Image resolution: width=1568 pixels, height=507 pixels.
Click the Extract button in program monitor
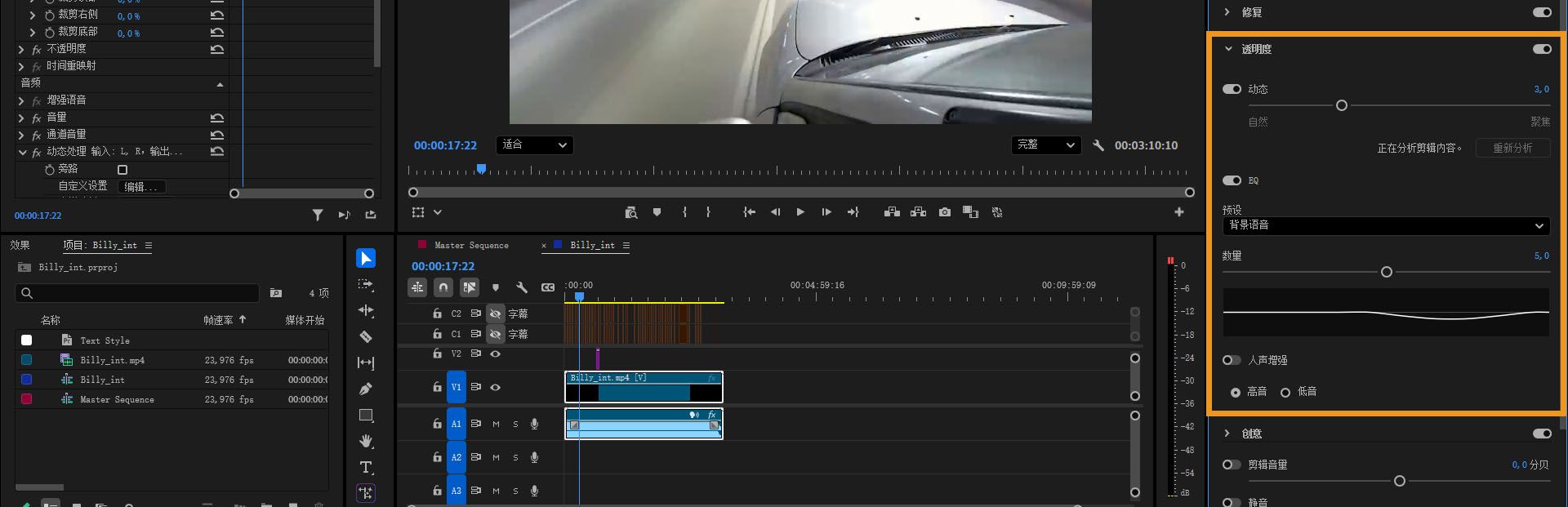pyautogui.click(x=919, y=212)
